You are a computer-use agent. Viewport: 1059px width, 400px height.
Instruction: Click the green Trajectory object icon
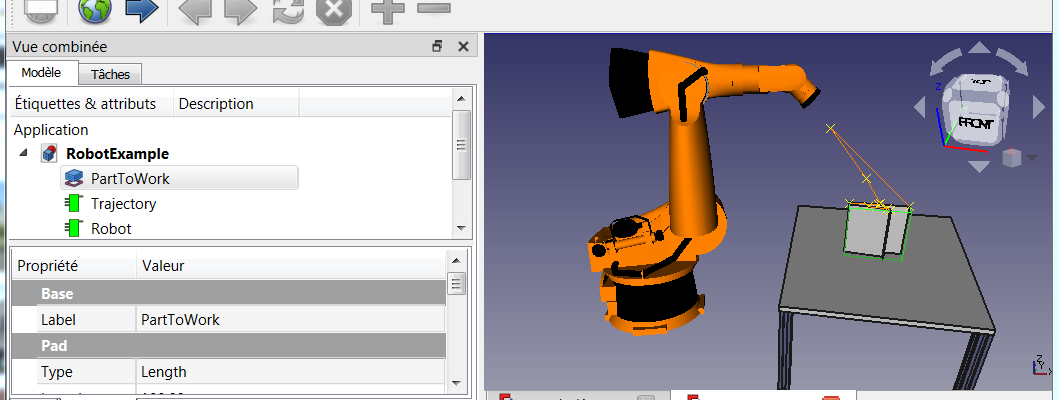tap(74, 203)
